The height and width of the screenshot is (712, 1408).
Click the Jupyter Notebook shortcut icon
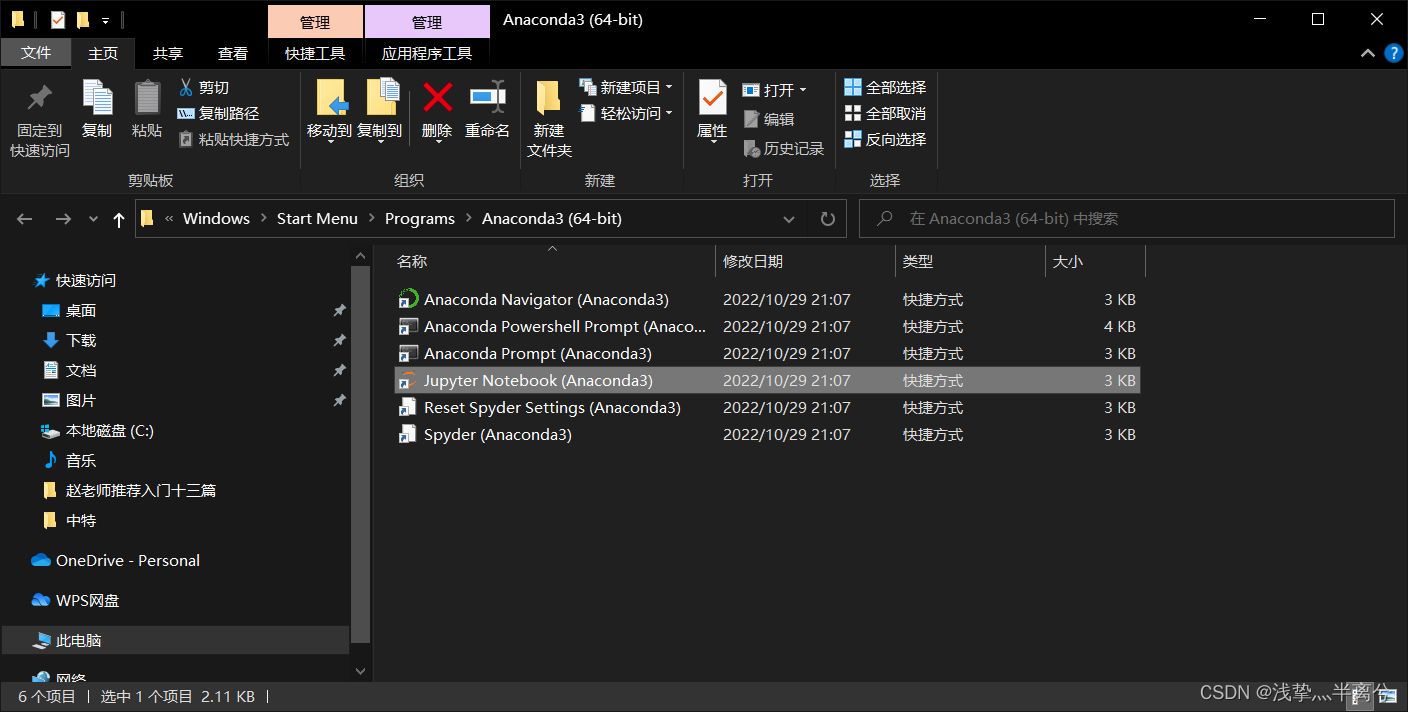point(407,380)
